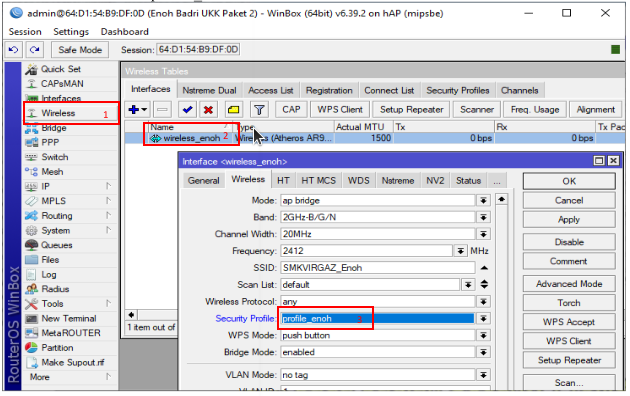Open Band dropdown showing 2GHz-B/G/N
This screenshot has width=630, height=396.
483,217
